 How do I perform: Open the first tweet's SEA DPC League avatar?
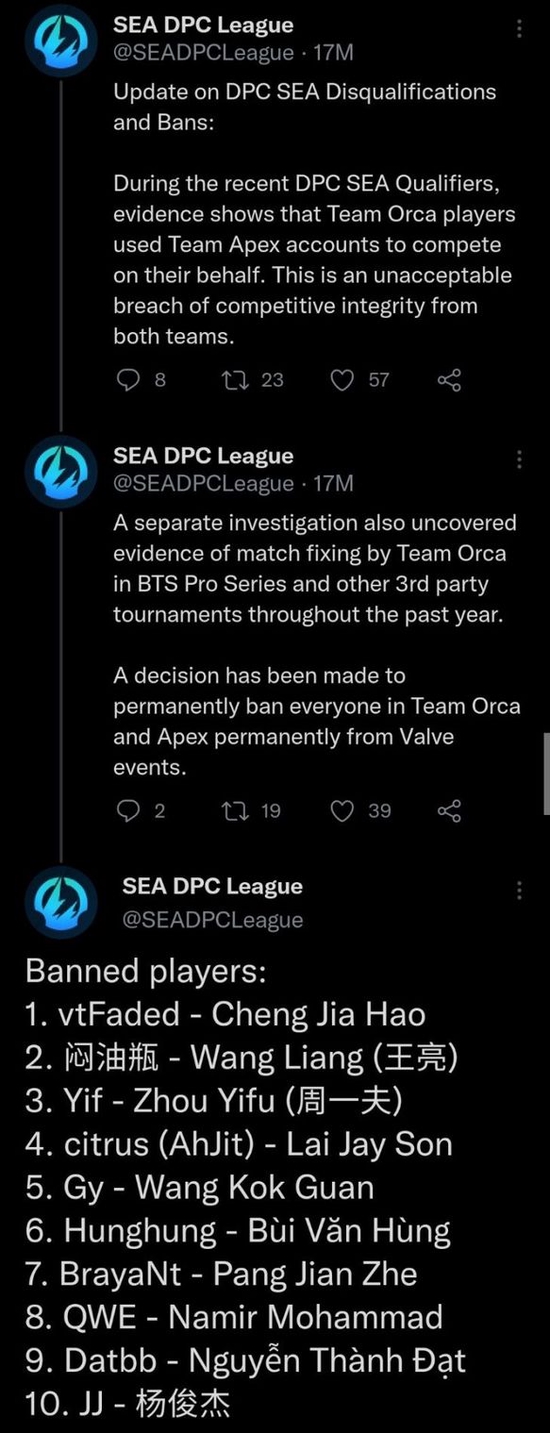59,41
